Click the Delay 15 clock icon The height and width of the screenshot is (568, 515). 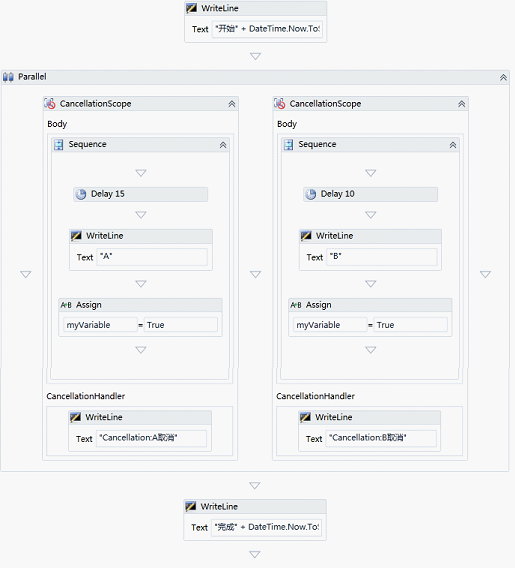pyautogui.click(x=81, y=194)
